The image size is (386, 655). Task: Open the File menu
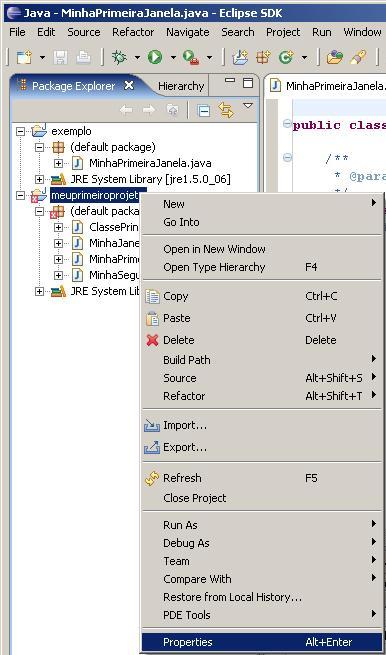pyautogui.click(x=17, y=32)
